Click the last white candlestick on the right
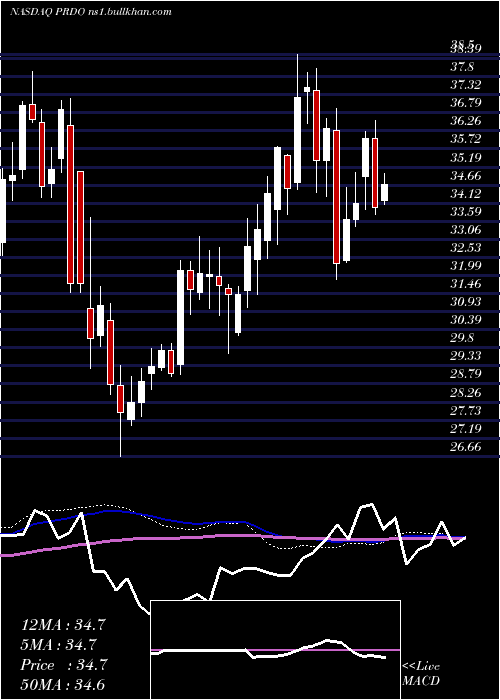This screenshot has height=700, width=500. point(384,192)
